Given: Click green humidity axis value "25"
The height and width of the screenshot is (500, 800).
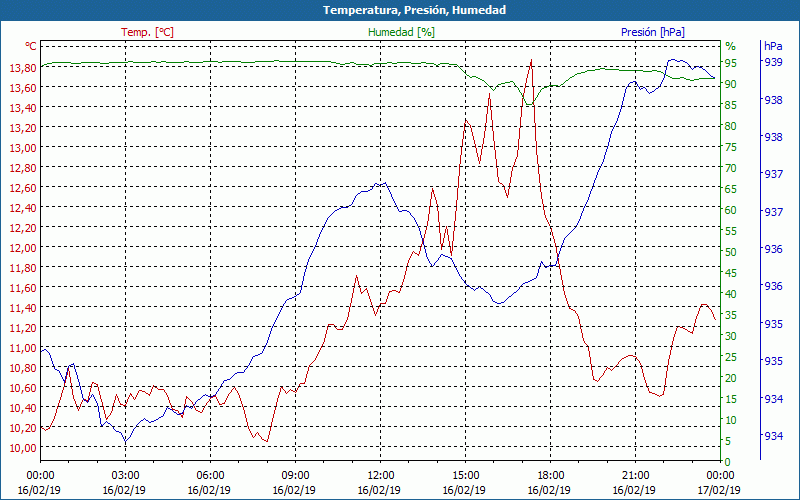Looking at the screenshot, I should click(x=731, y=357).
